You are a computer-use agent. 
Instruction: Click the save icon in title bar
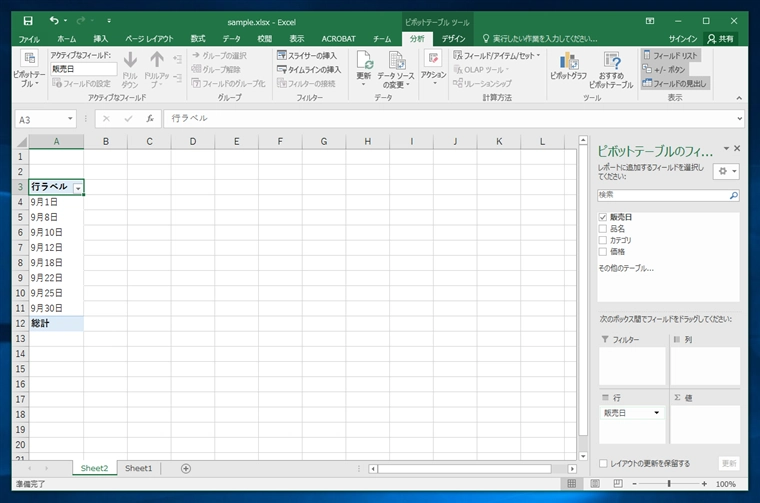pyautogui.click(x=27, y=20)
